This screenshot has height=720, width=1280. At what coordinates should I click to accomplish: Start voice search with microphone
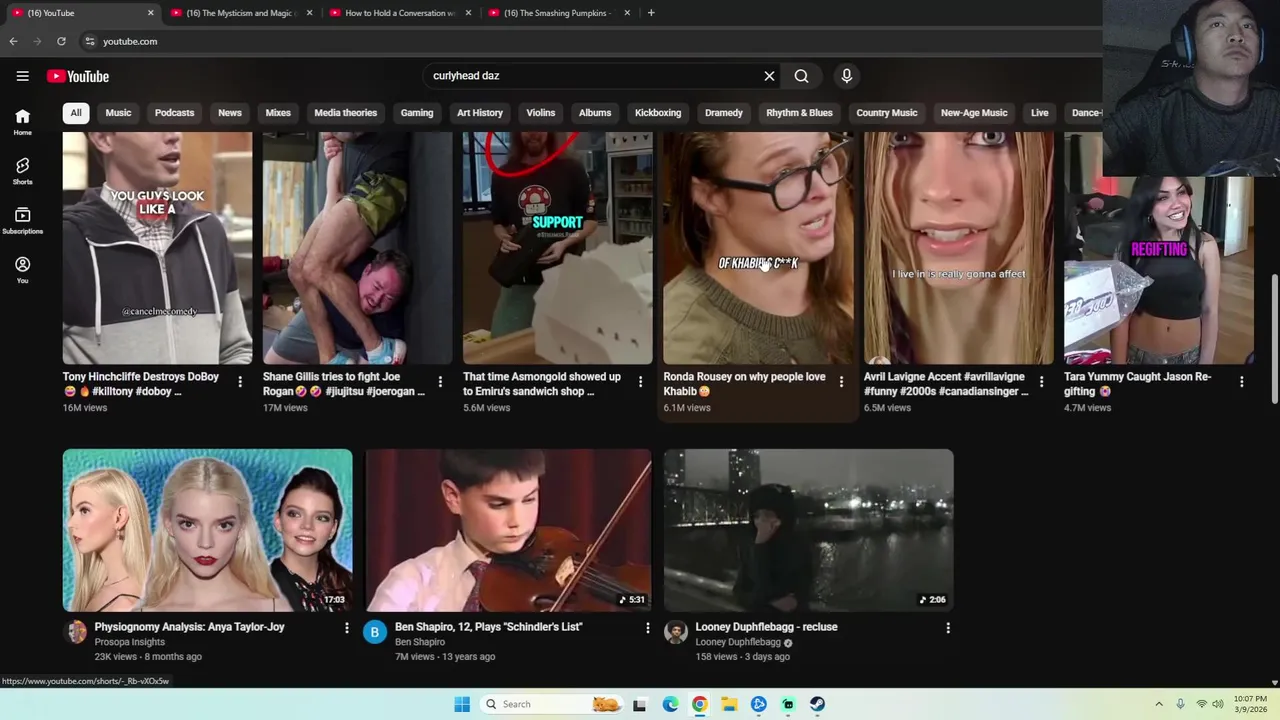[x=846, y=76]
